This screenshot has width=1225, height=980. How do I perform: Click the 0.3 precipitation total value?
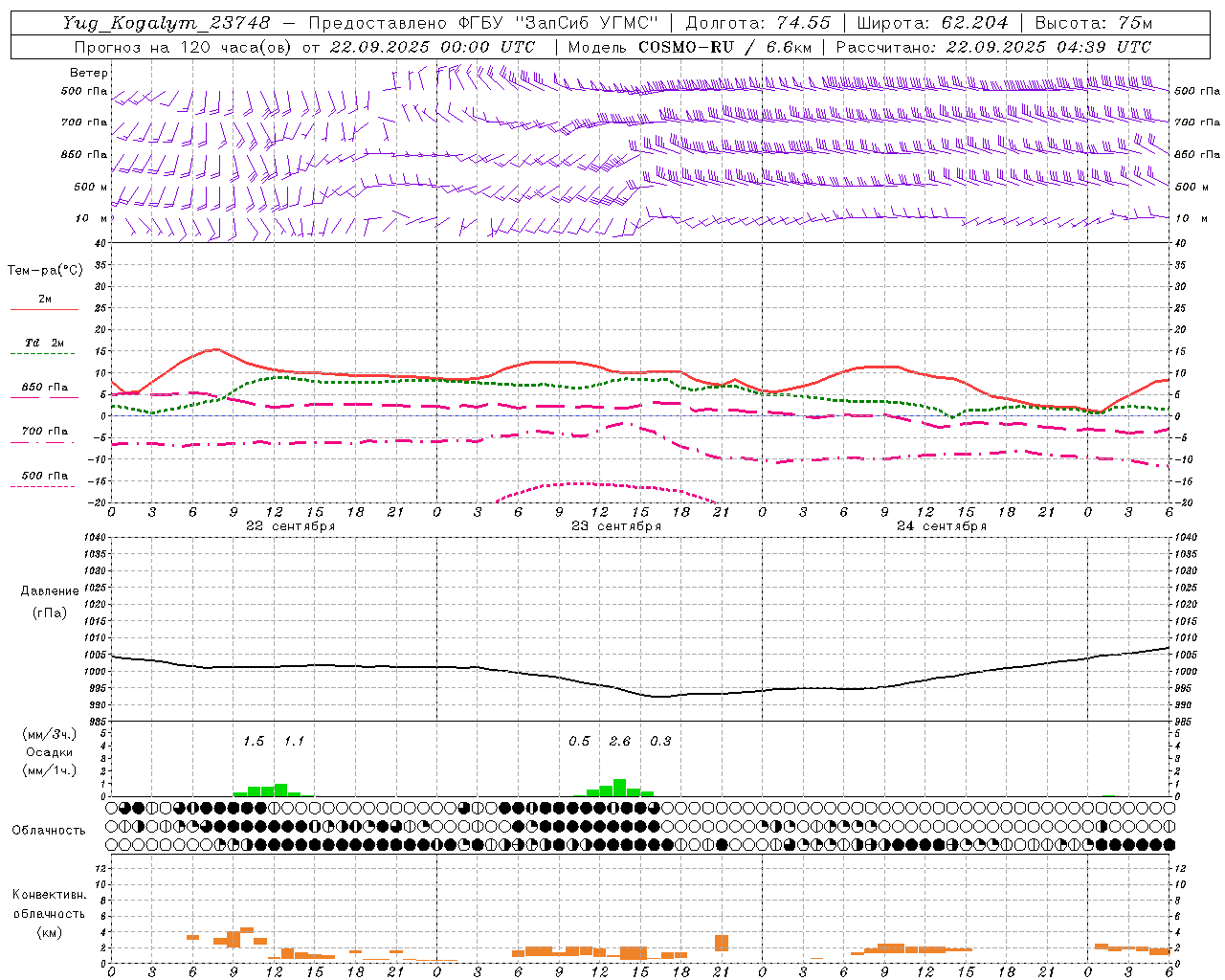660,742
